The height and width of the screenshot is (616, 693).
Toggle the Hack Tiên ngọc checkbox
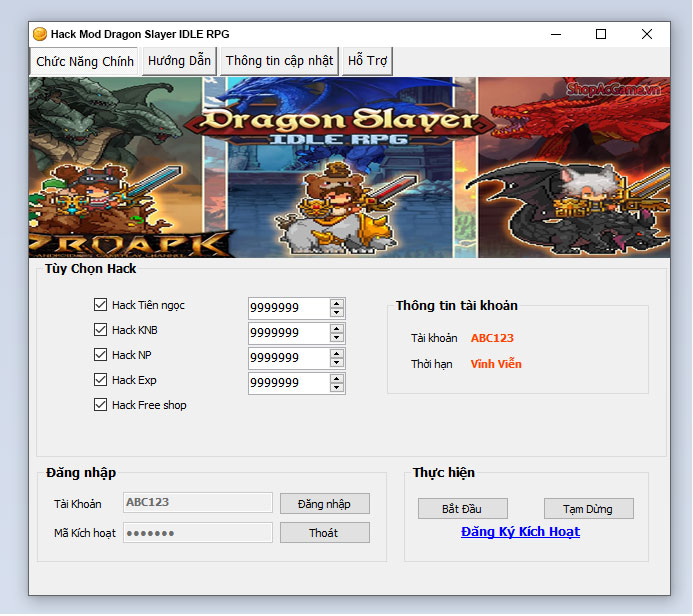tap(100, 304)
